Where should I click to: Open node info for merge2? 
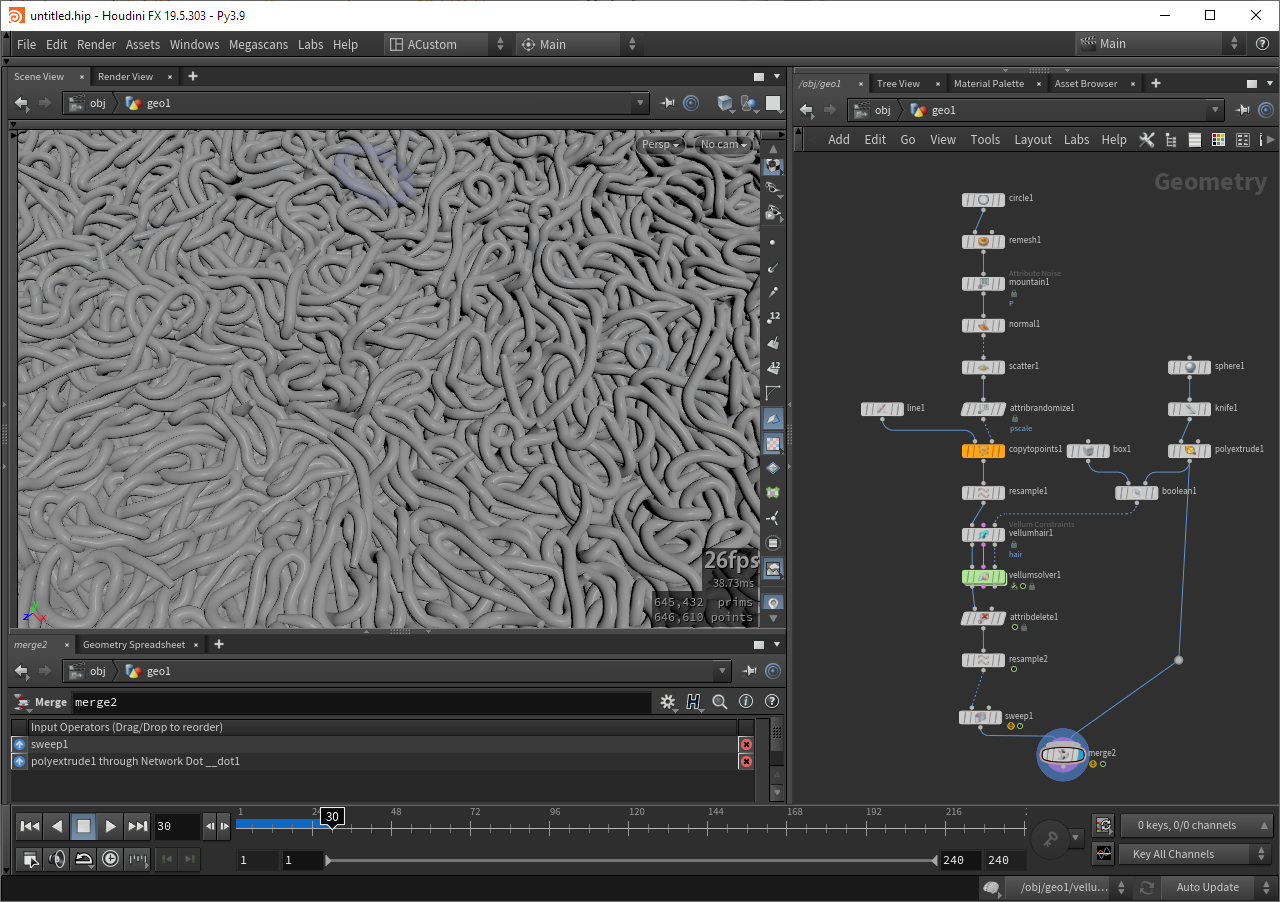pyautogui.click(x=746, y=702)
